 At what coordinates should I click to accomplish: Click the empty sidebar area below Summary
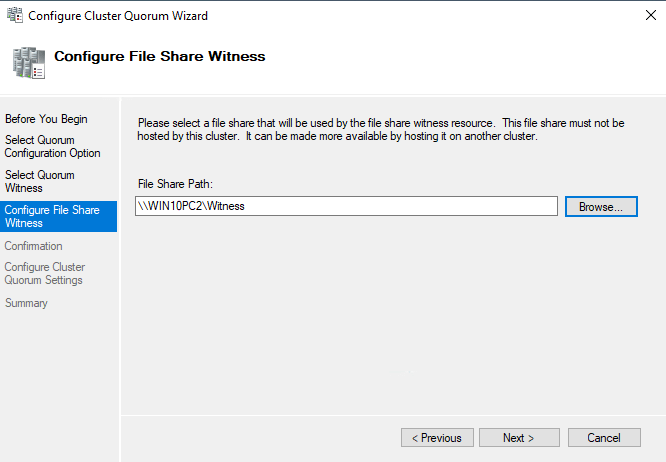(58, 380)
